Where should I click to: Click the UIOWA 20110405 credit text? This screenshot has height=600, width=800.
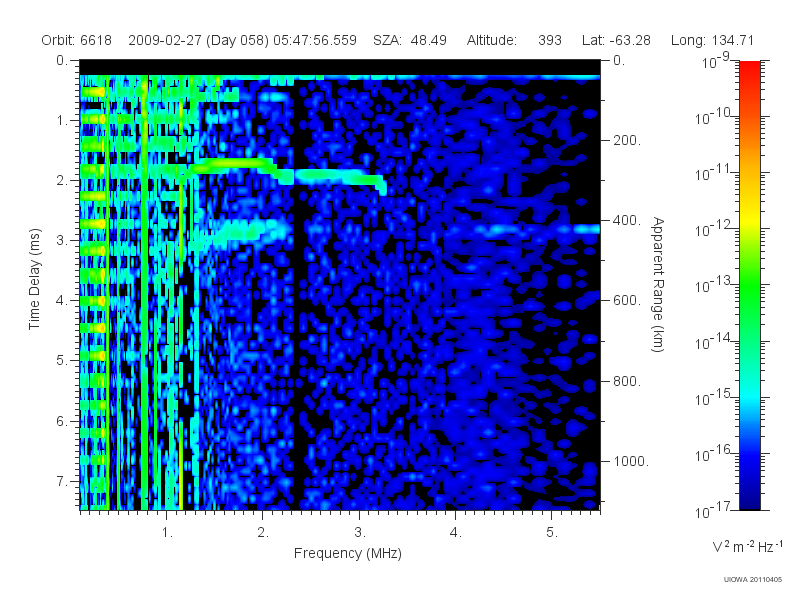pos(753,580)
